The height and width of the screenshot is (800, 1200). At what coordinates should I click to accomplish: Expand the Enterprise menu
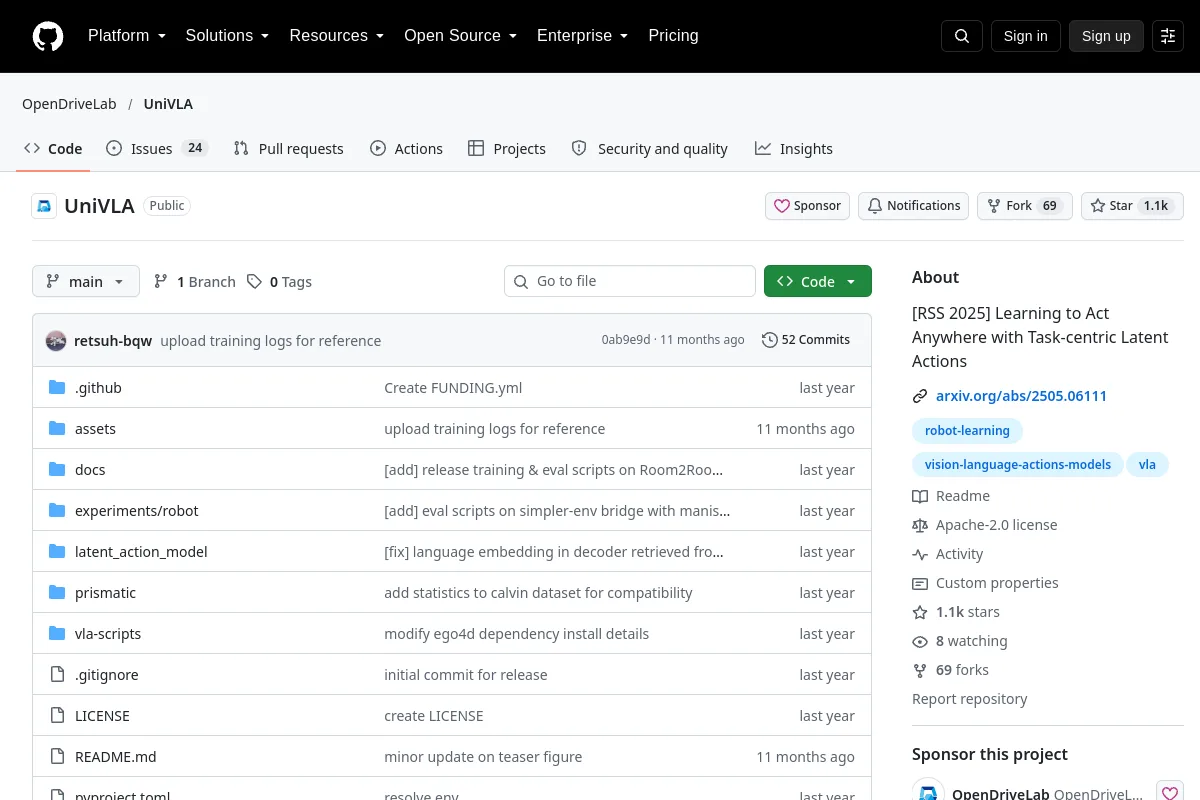pyautogui.click(x=582, y=36)
